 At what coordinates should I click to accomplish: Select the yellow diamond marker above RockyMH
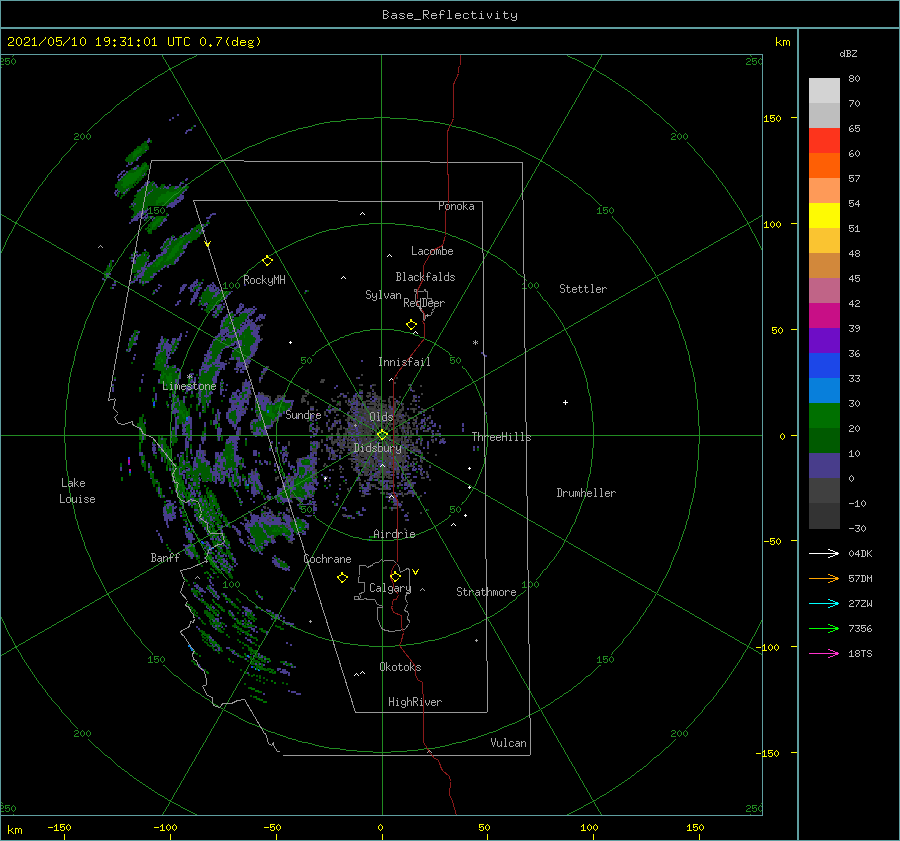click(267, 261)
